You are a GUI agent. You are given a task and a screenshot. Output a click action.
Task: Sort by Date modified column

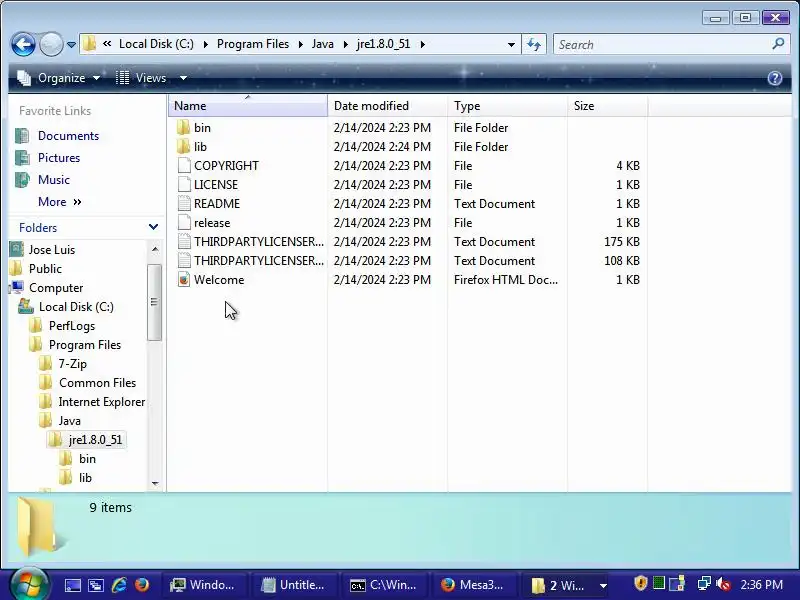coord(387,106)
